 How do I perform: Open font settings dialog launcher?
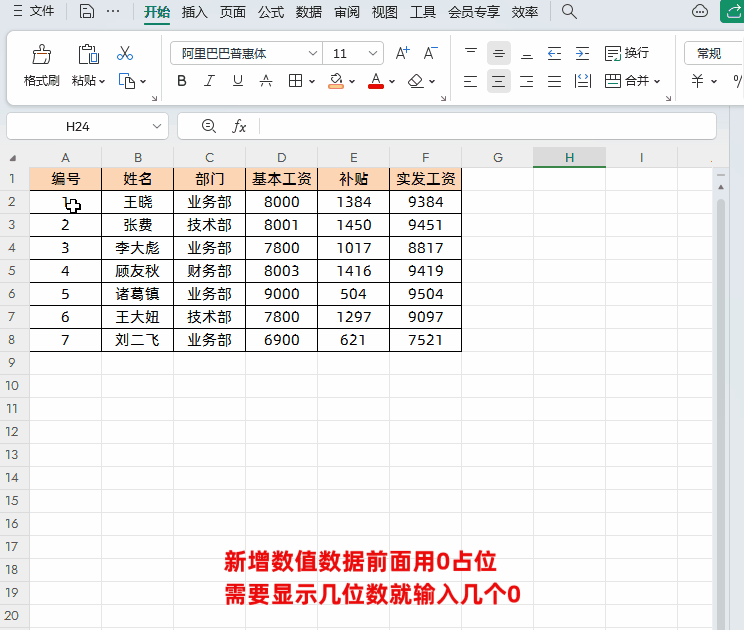tap(443, 98)
